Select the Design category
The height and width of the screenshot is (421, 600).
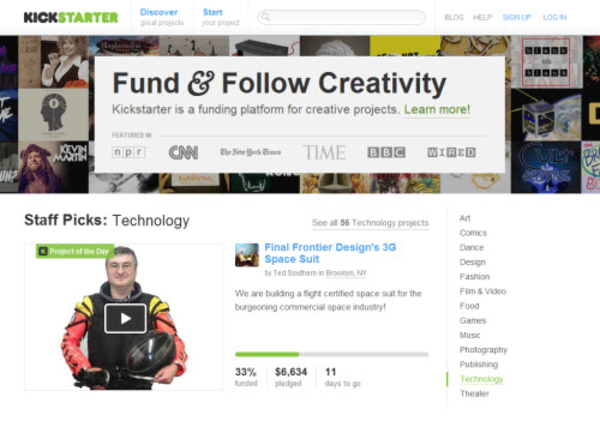tap(473, 262)
